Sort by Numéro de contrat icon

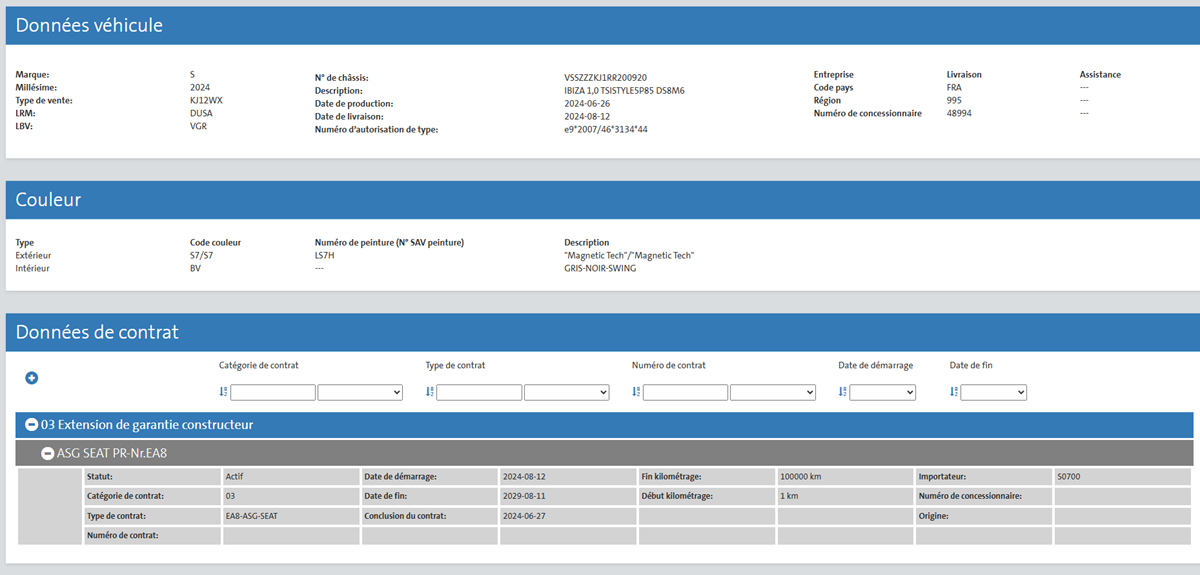tap(637, 392)
